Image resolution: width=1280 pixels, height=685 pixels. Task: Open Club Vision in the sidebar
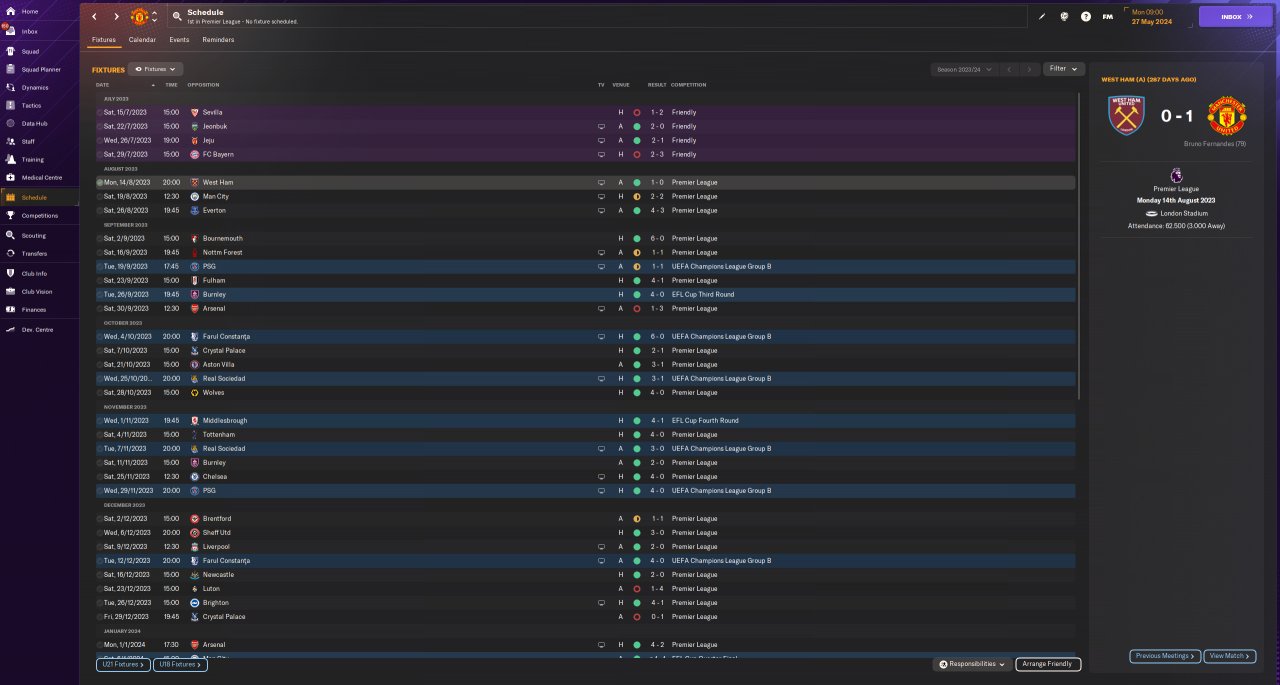pos(40,291)
